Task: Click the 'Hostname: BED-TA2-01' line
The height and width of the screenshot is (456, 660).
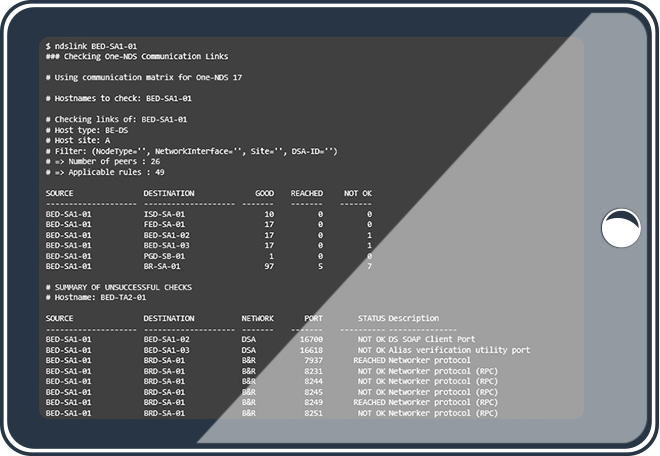Action: (x=96, y=298)
